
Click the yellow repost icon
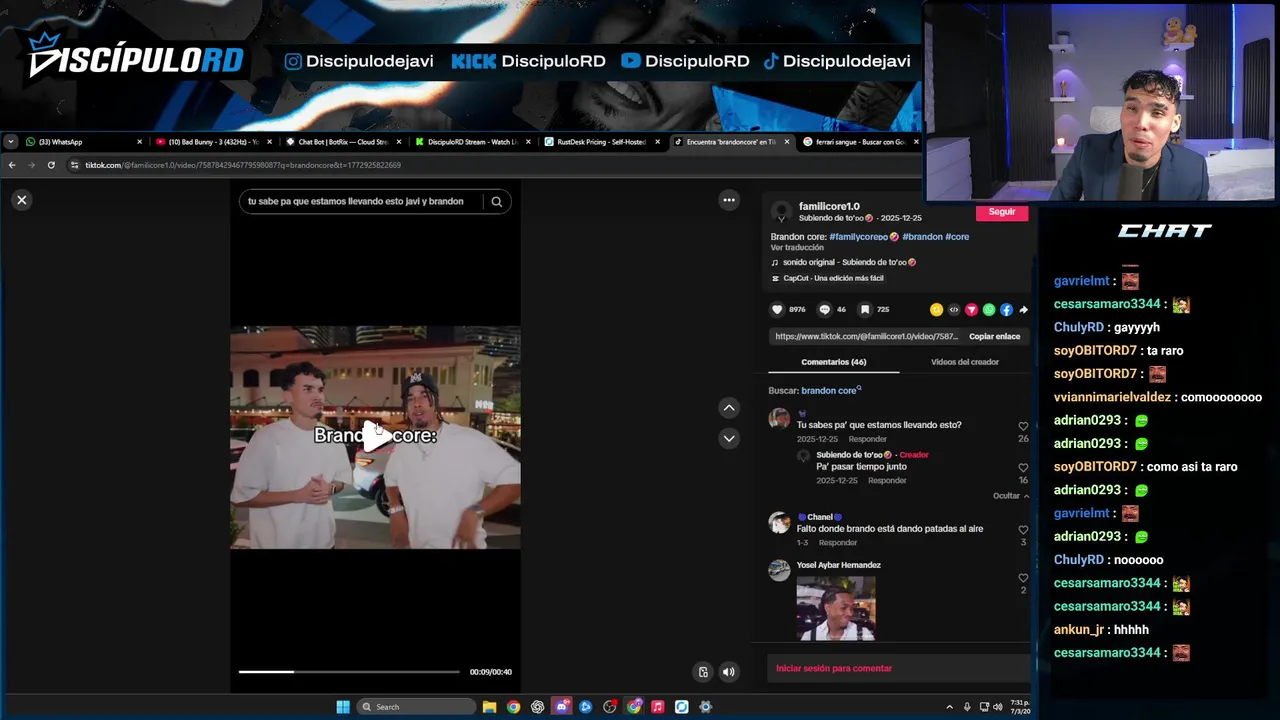click(936, 310)
